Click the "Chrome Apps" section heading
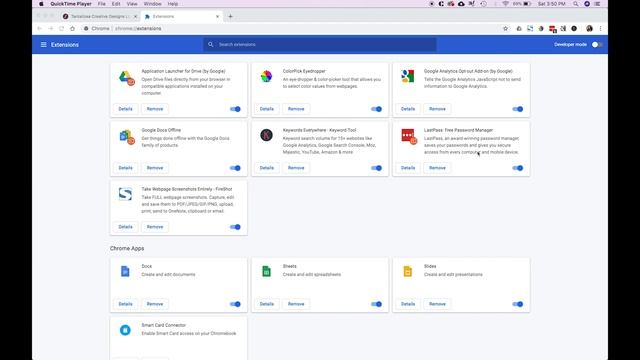This screenshot has height=360, width=640. click(127, 248)
